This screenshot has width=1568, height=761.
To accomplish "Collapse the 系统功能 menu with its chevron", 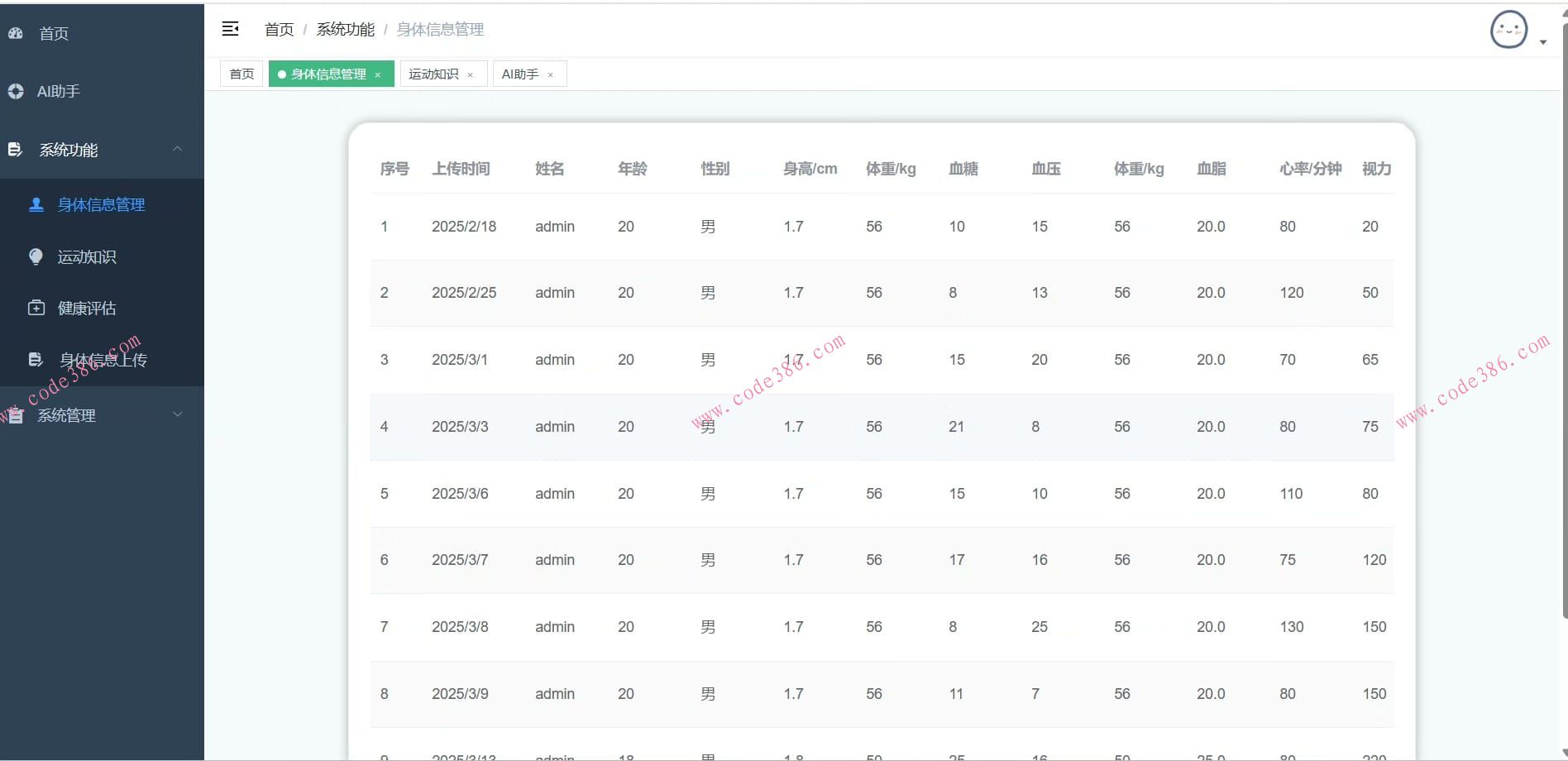I will pos(178,150).
